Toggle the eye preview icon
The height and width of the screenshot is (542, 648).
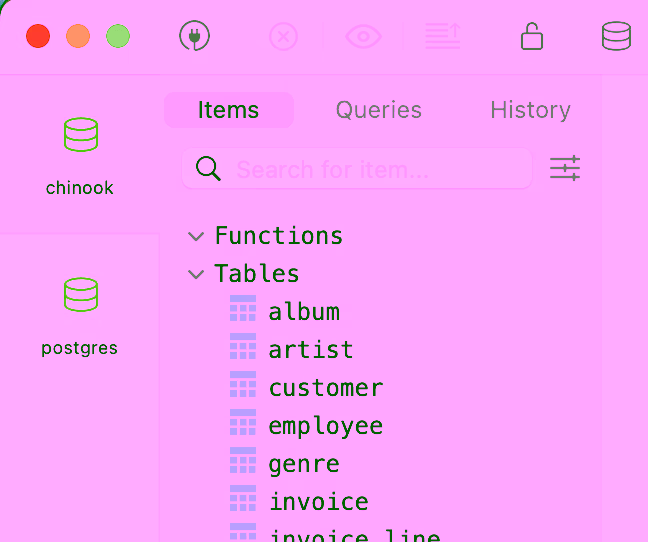click(363, 37)
